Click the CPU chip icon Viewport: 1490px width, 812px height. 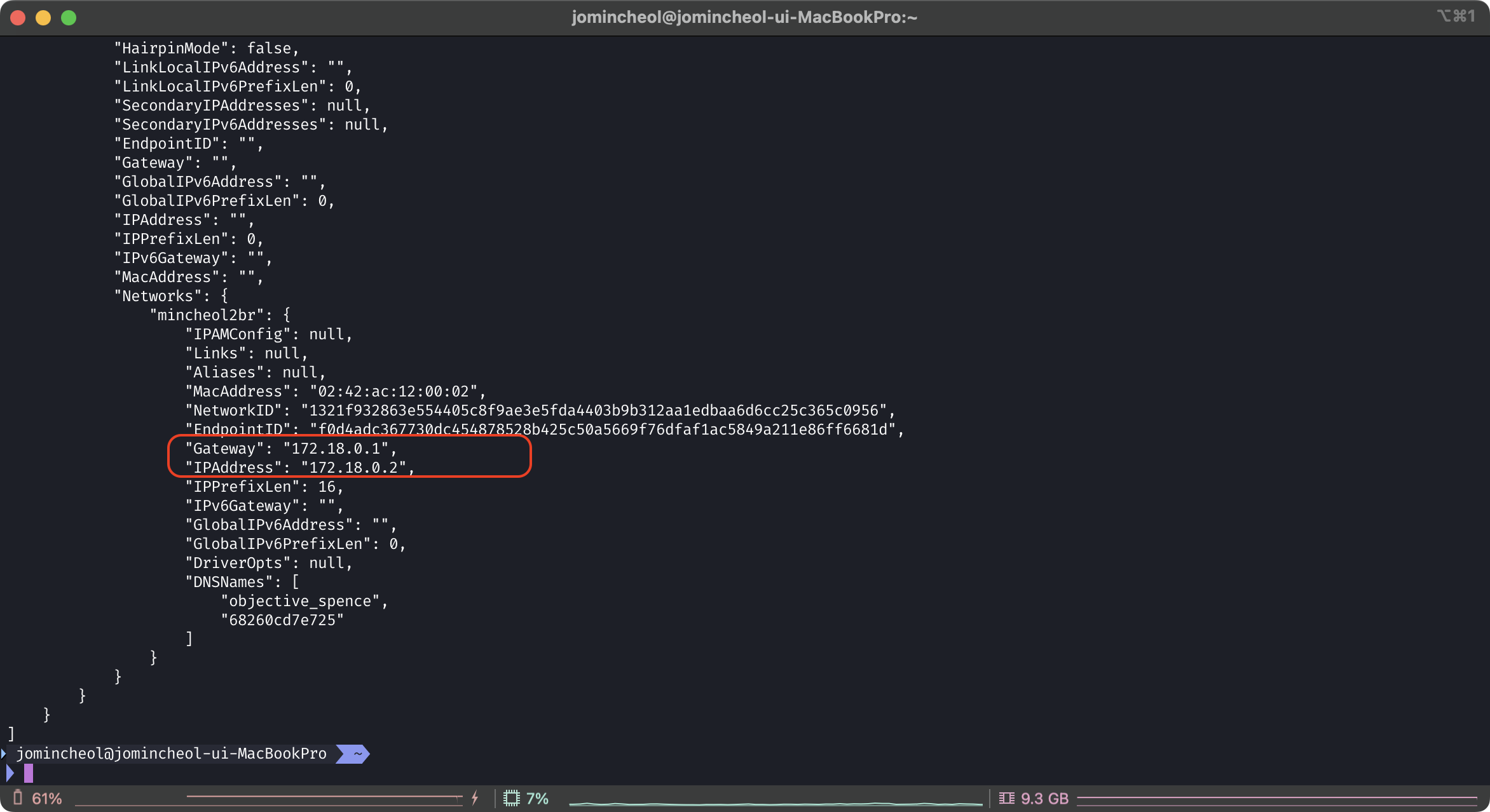[512, 798]
